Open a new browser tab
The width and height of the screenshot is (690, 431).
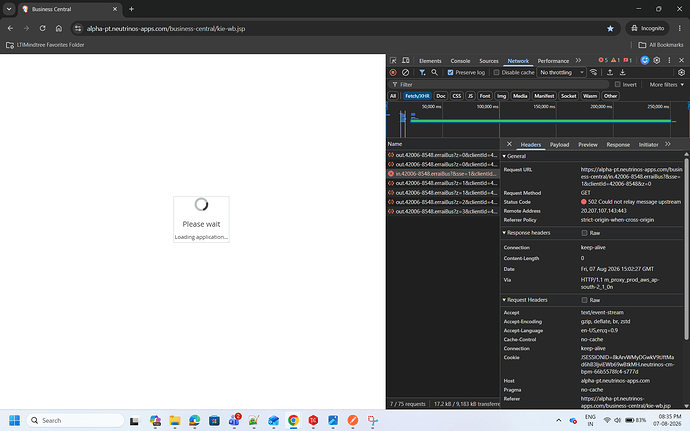131,9
